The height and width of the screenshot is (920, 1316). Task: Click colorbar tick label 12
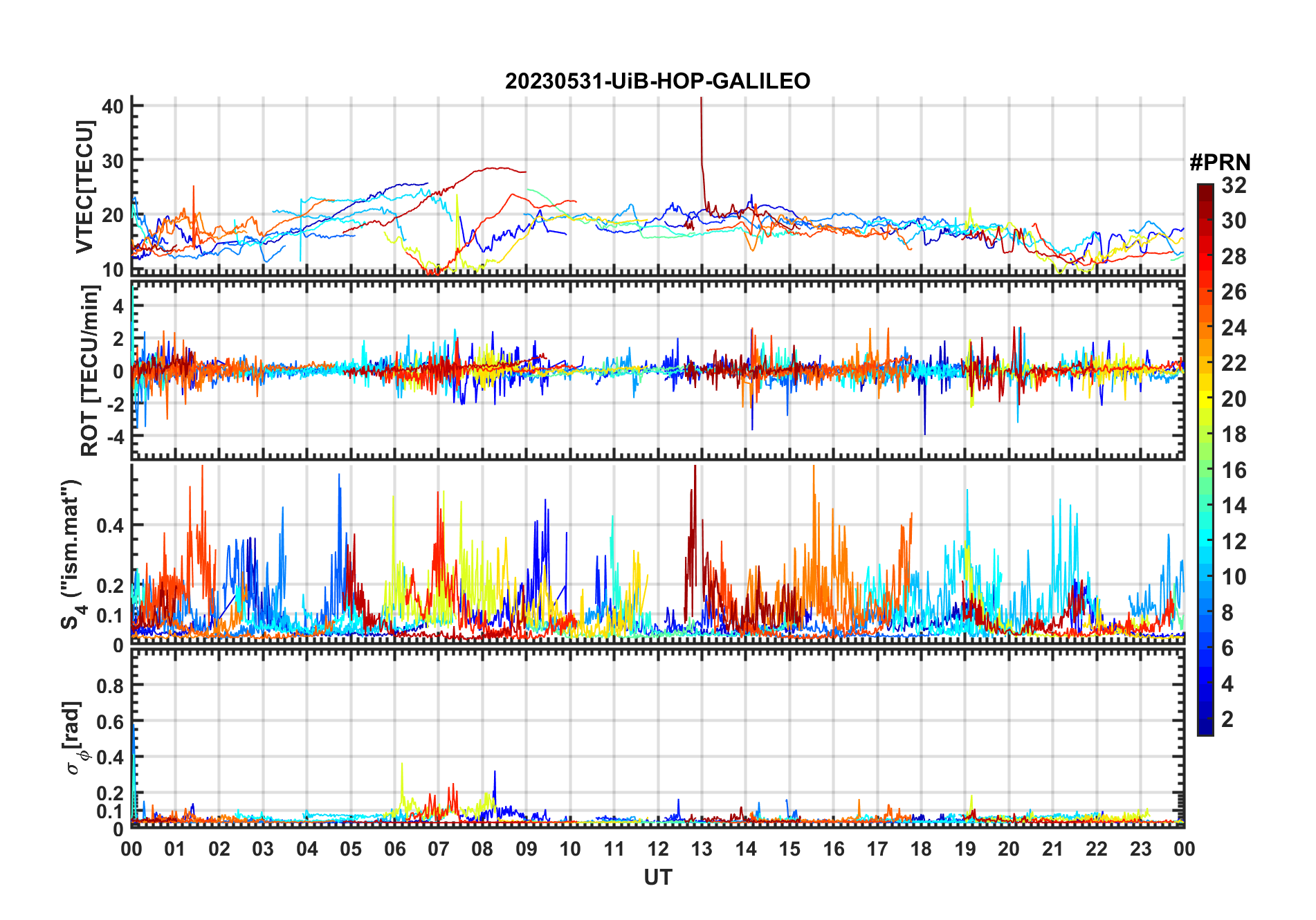[1234, 541]
